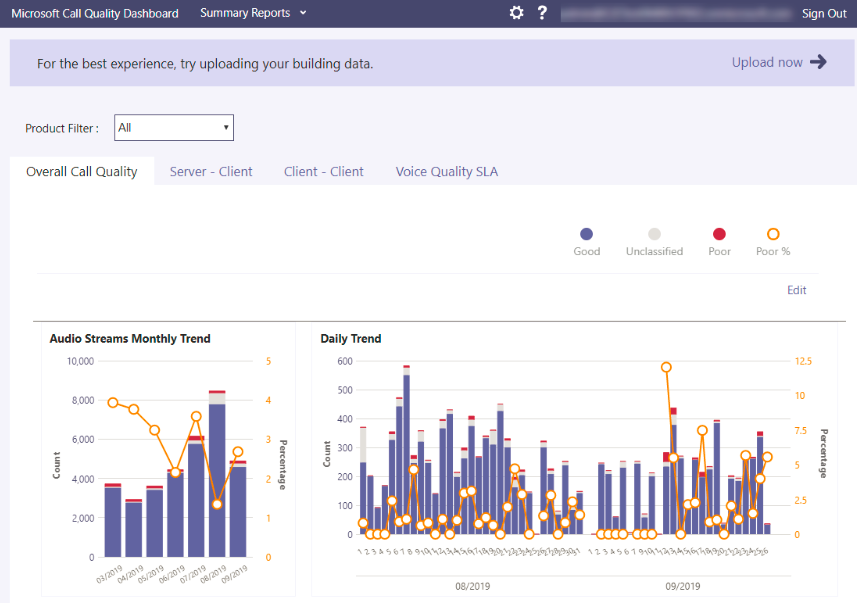Open the settings gear icon
The height and width of the screenshot is (610, 857).
tap(516, 13)
